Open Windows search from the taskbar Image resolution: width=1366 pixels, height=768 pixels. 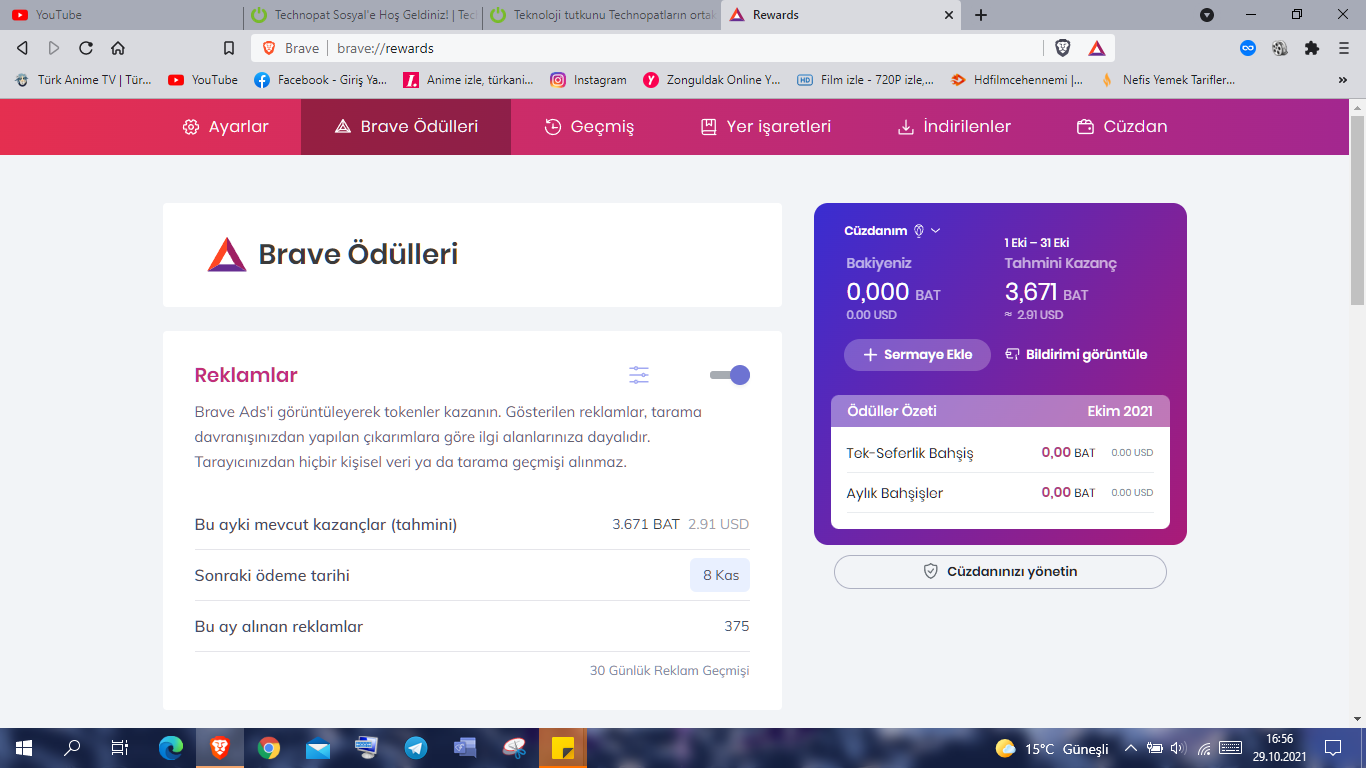coord(72,747)
